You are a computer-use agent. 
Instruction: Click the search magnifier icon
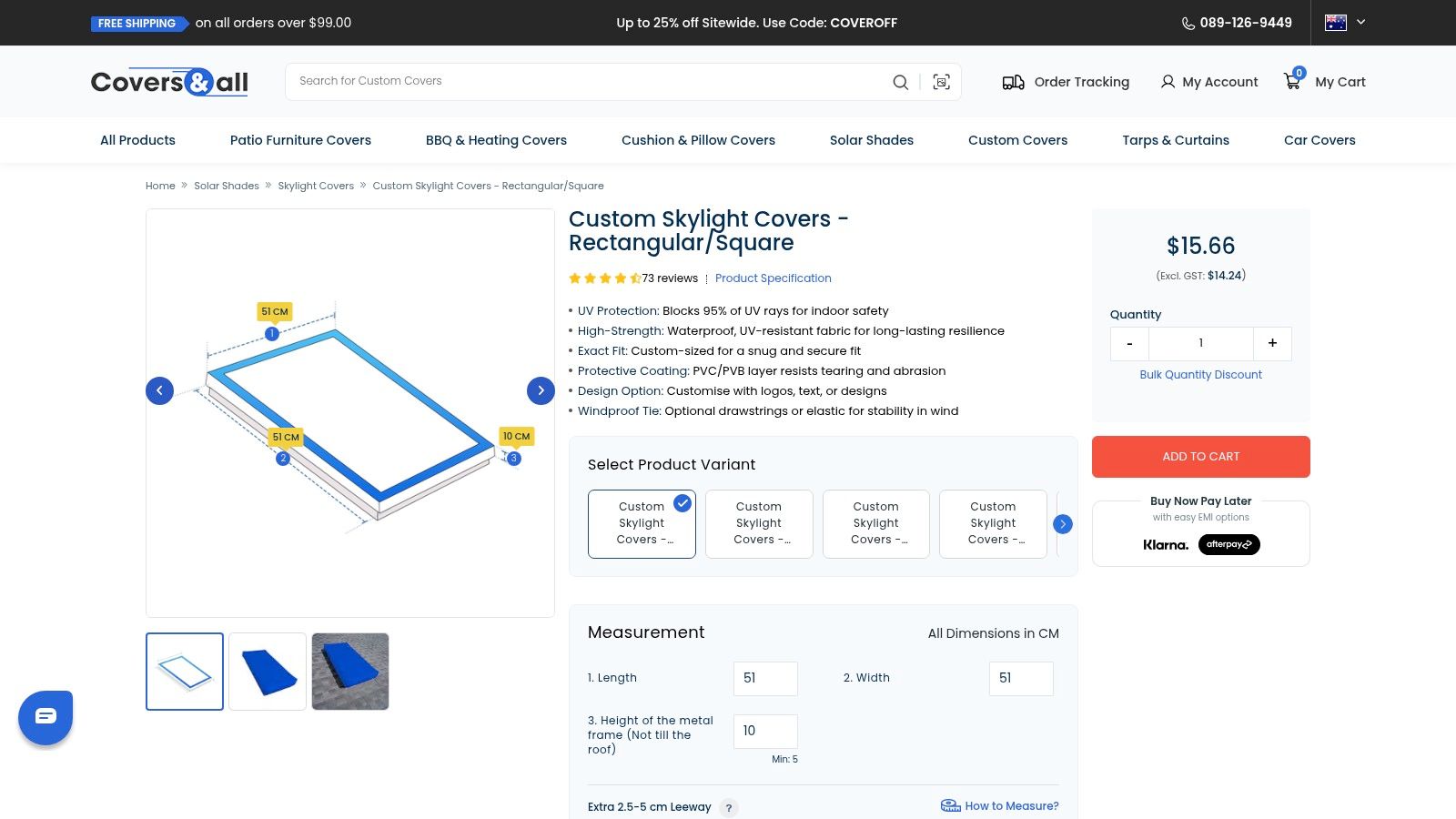(900, 82)
